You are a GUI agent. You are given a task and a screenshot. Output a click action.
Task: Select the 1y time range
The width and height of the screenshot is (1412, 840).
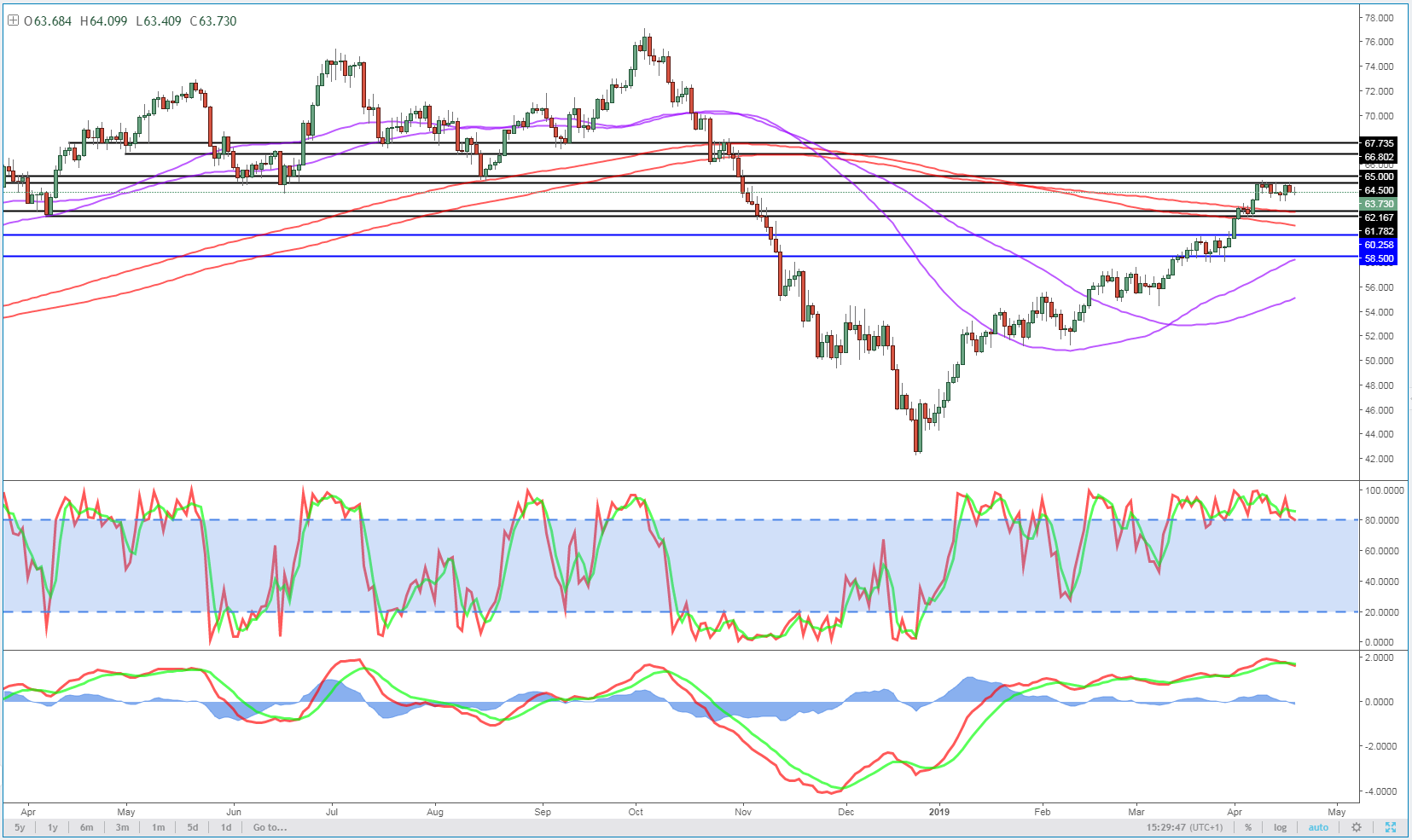coord(53,827)
